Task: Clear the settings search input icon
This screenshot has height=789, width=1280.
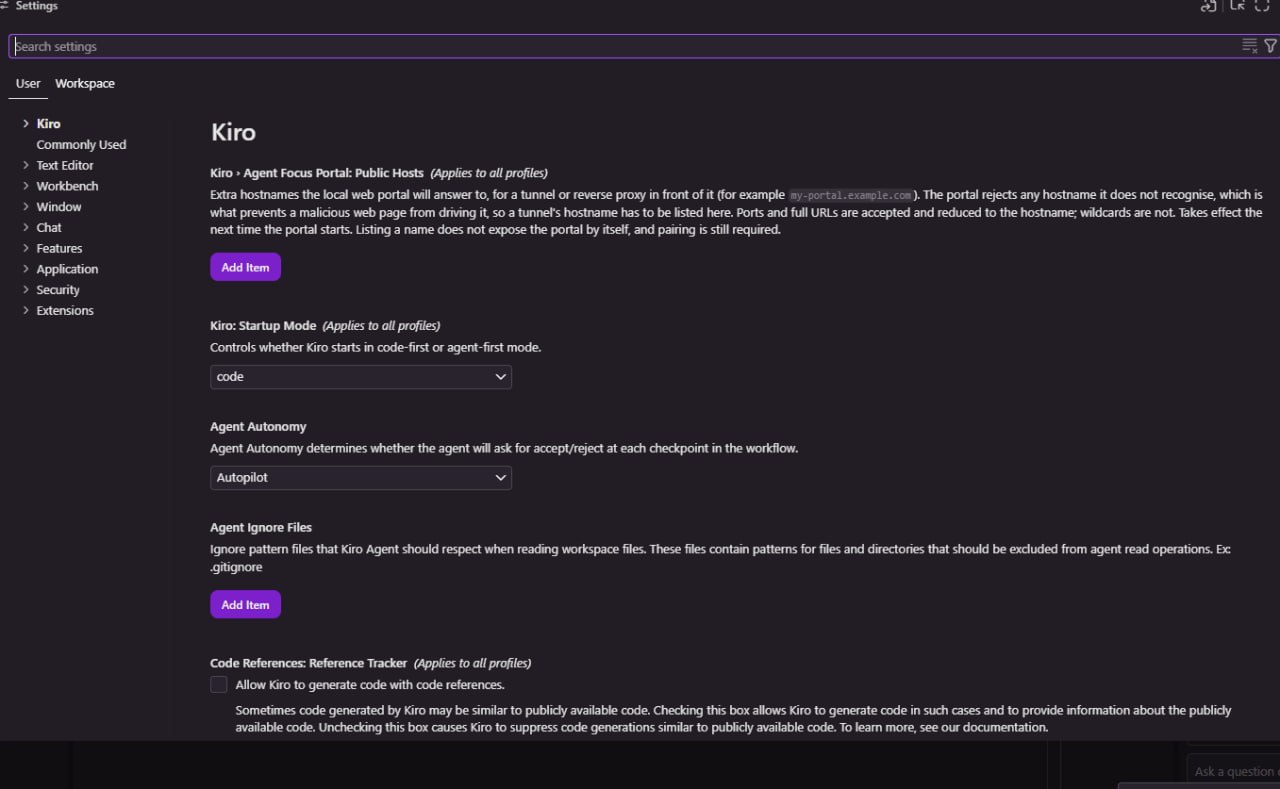Action: [1249, 46]
